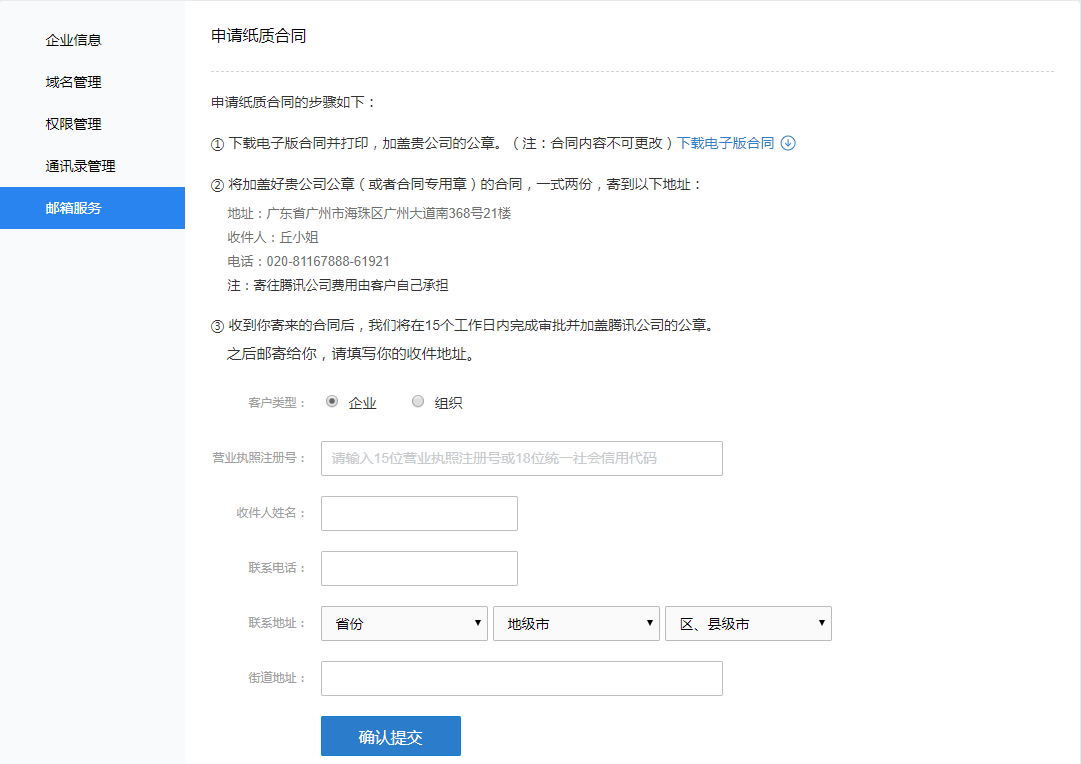
Task: Open 企业信息 in the sidebar
Action: (73, 40)
